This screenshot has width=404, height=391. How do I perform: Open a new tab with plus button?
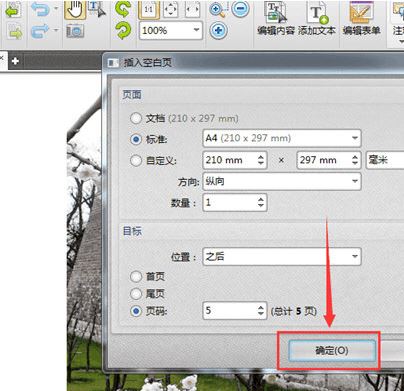[x=15, y=61]
